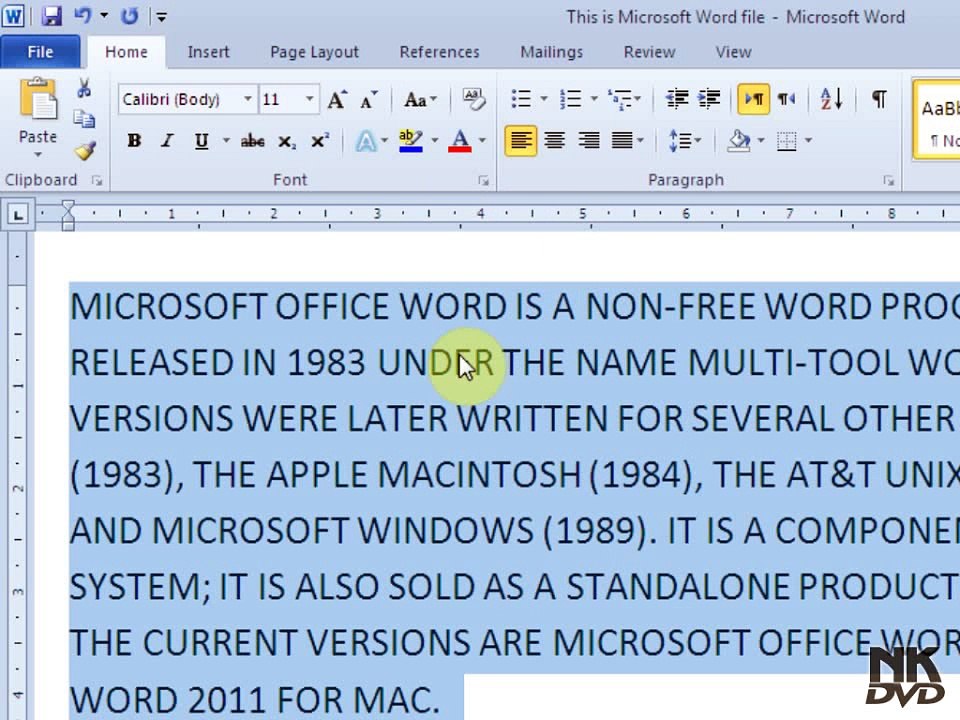Open the Font dialog launcher
The height and width of the screenshot is (720, 960).
tap(484, 181)
